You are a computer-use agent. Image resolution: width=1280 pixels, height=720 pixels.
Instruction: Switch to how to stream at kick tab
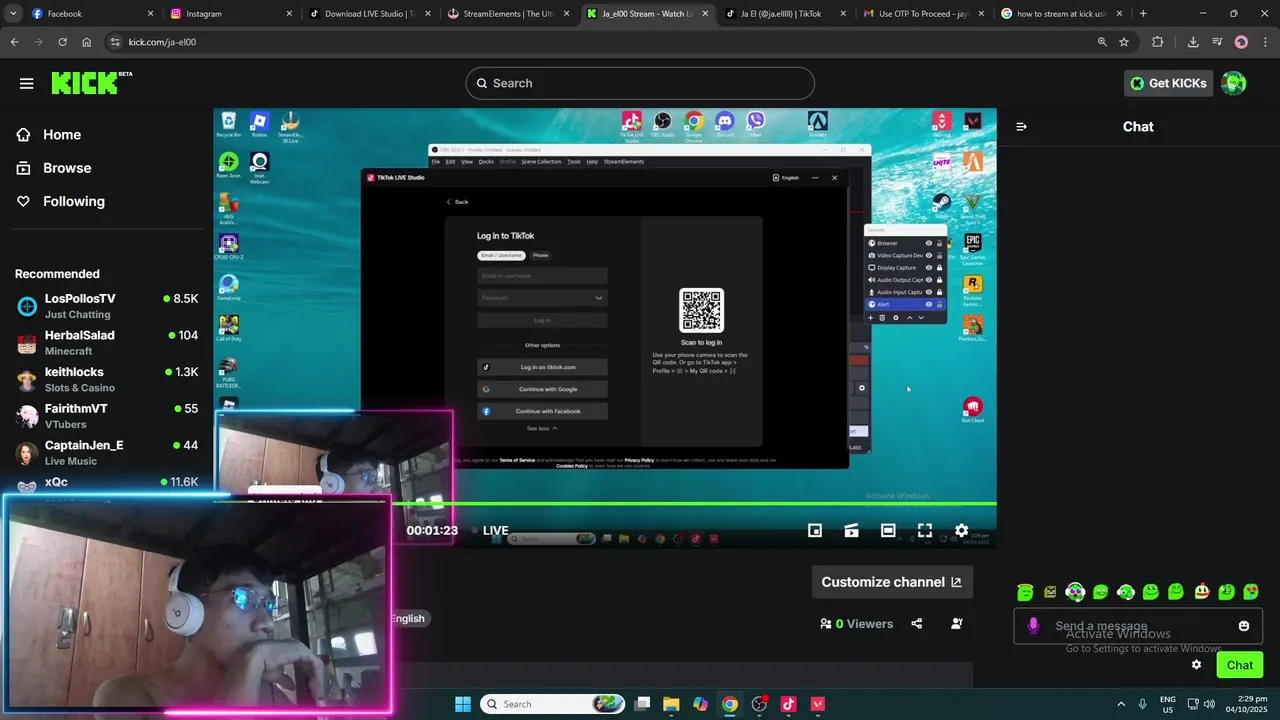coord(1060,14)
